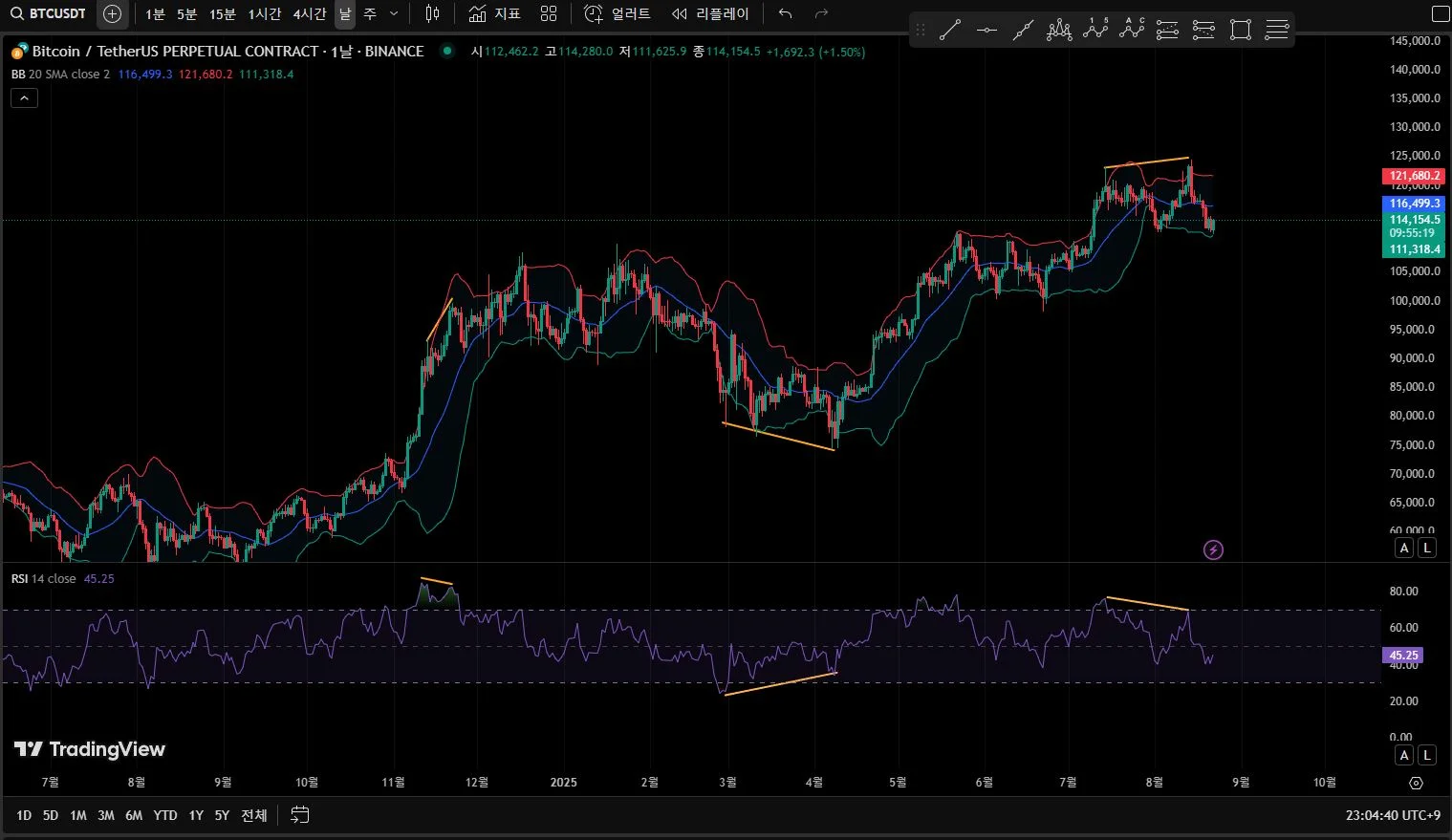Click the undo arrow in top toolbar
The height and width of the screenshot is (840, 1452).
(785, 13)
